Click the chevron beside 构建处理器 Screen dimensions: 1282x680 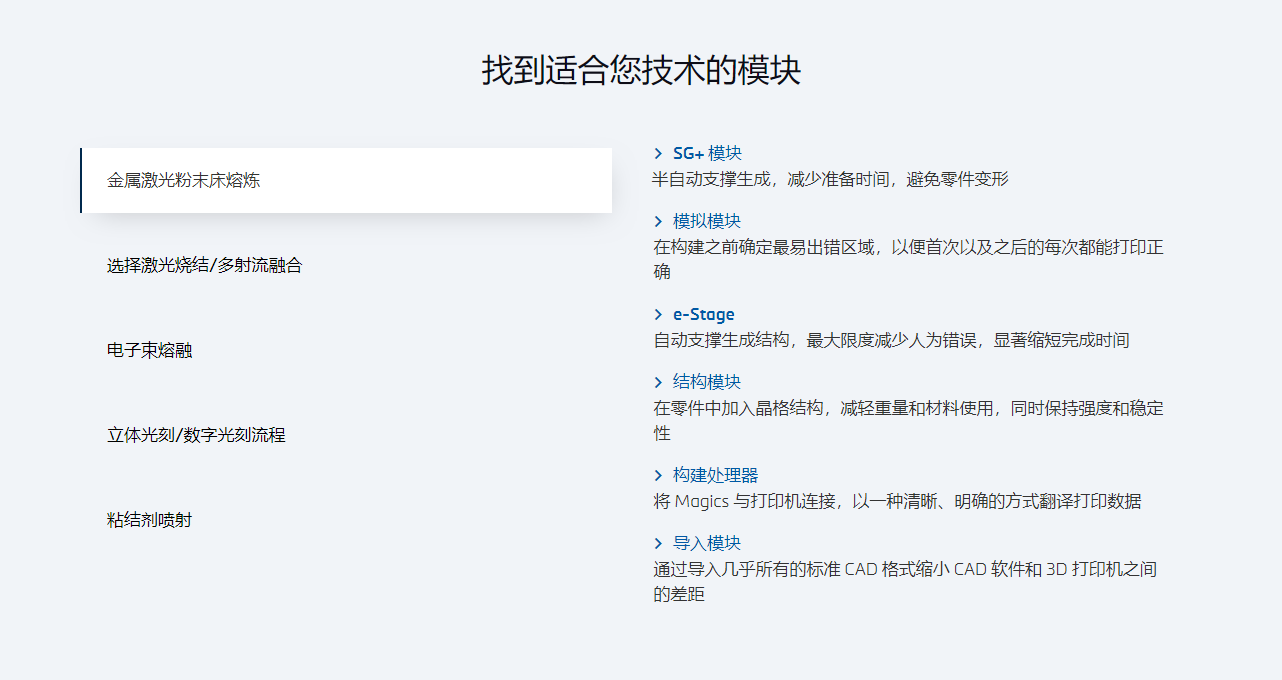tap(658, 475)
